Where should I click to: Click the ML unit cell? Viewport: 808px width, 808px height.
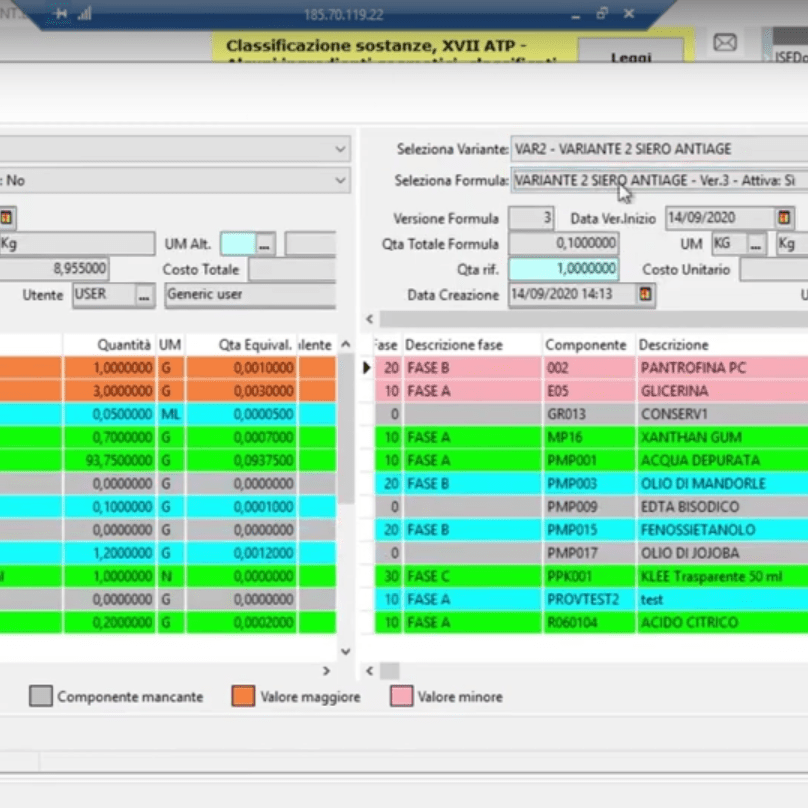[x=171, y=414]
